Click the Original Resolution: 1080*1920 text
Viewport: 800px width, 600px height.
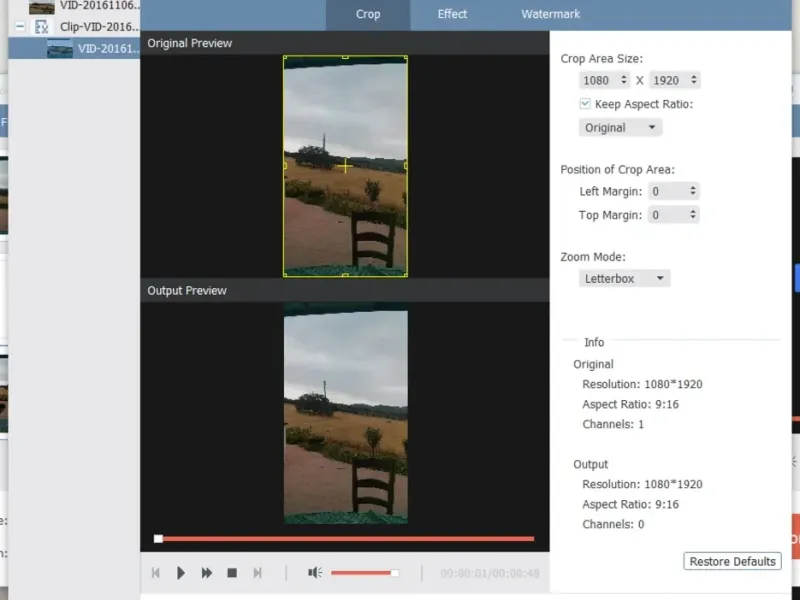coord(642,384)
